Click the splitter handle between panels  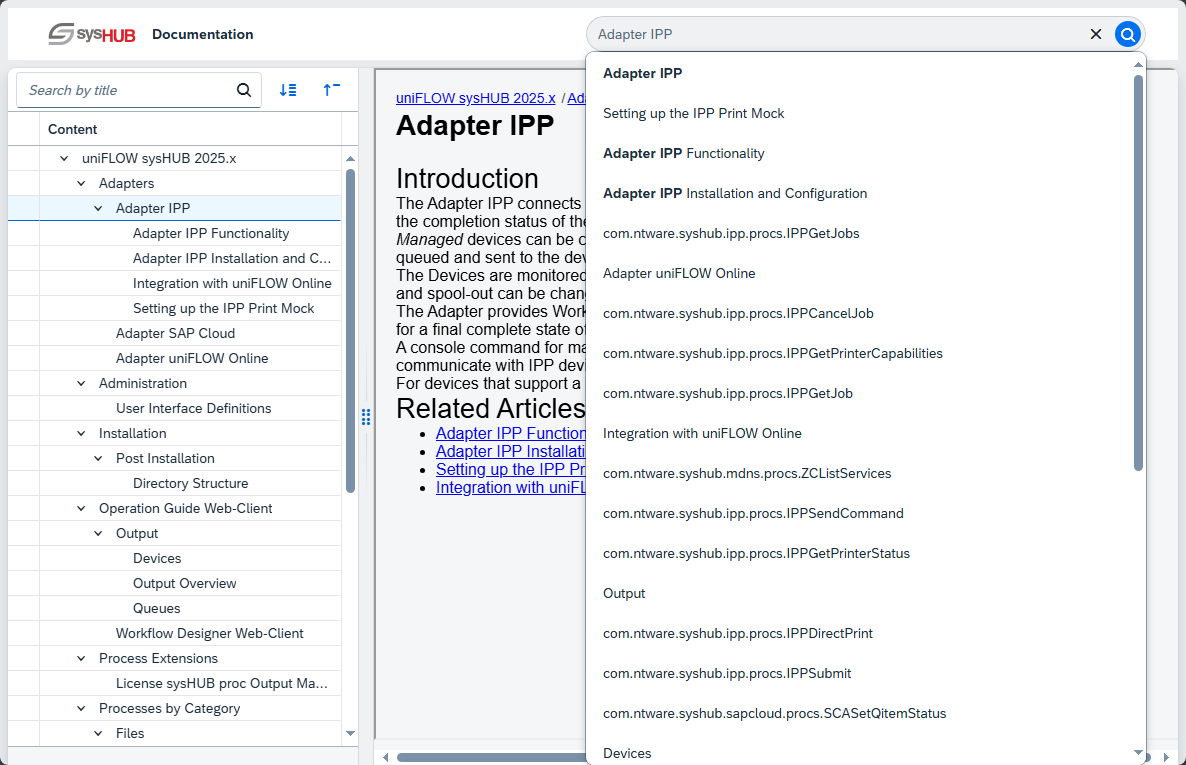[x=366, y=417]
